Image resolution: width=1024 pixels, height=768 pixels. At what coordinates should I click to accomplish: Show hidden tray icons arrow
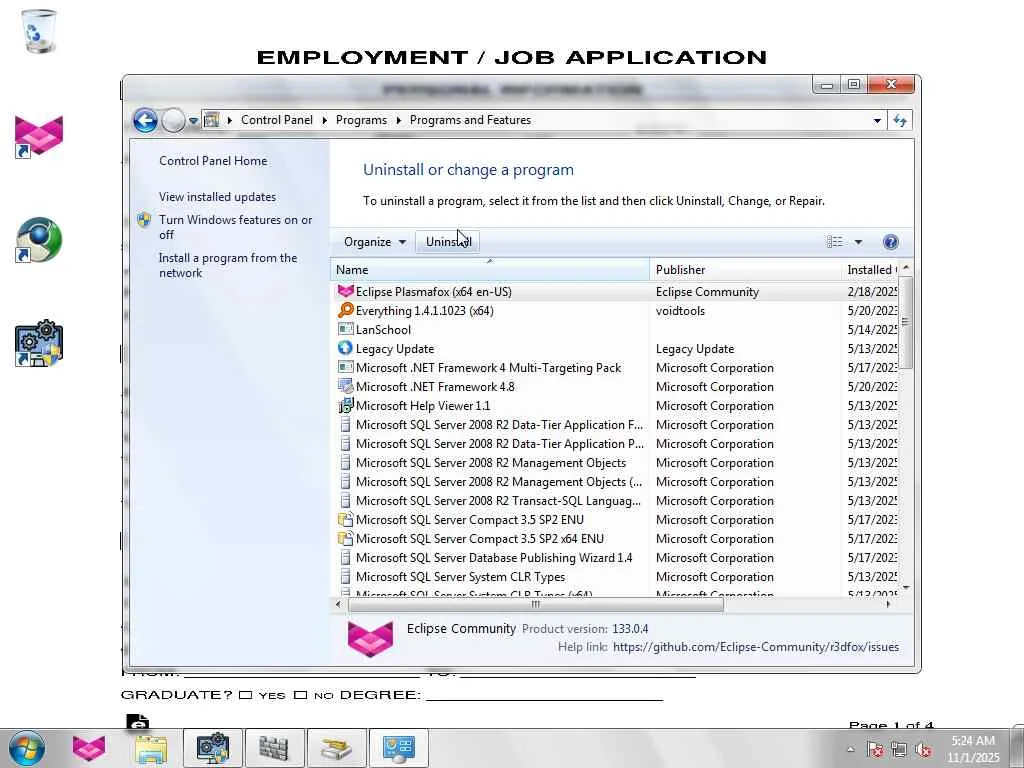click(x=850, y=749)
